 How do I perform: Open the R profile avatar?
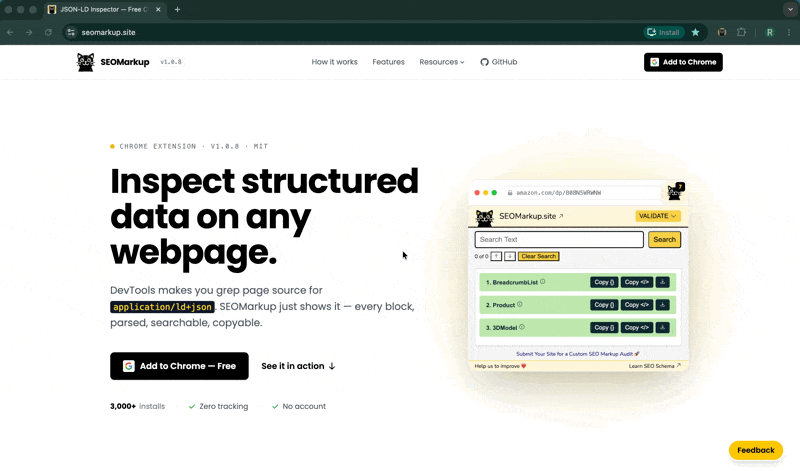[769, 32]
